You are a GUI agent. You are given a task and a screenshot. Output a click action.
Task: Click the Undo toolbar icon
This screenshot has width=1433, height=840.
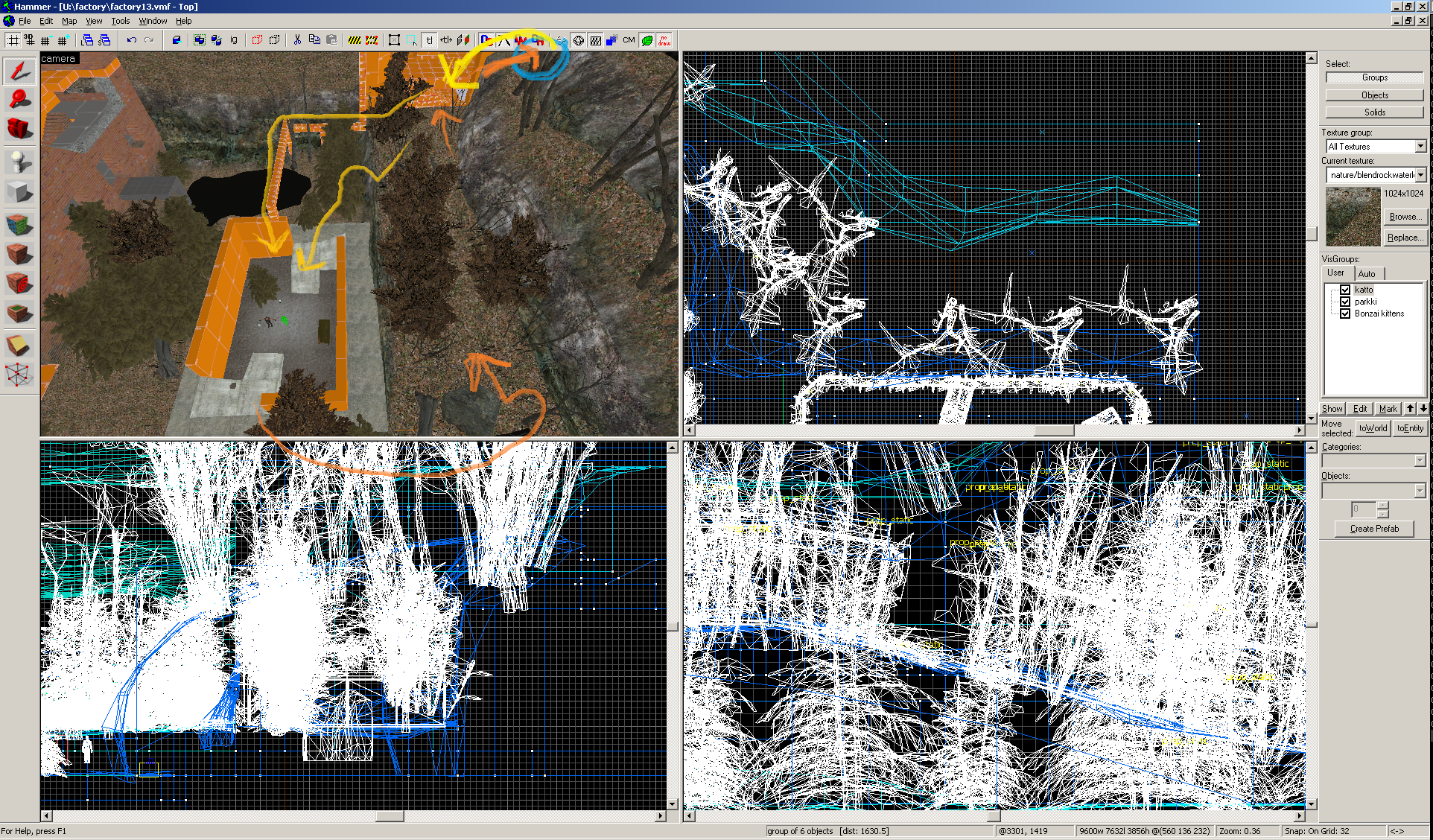pos(132,40)
